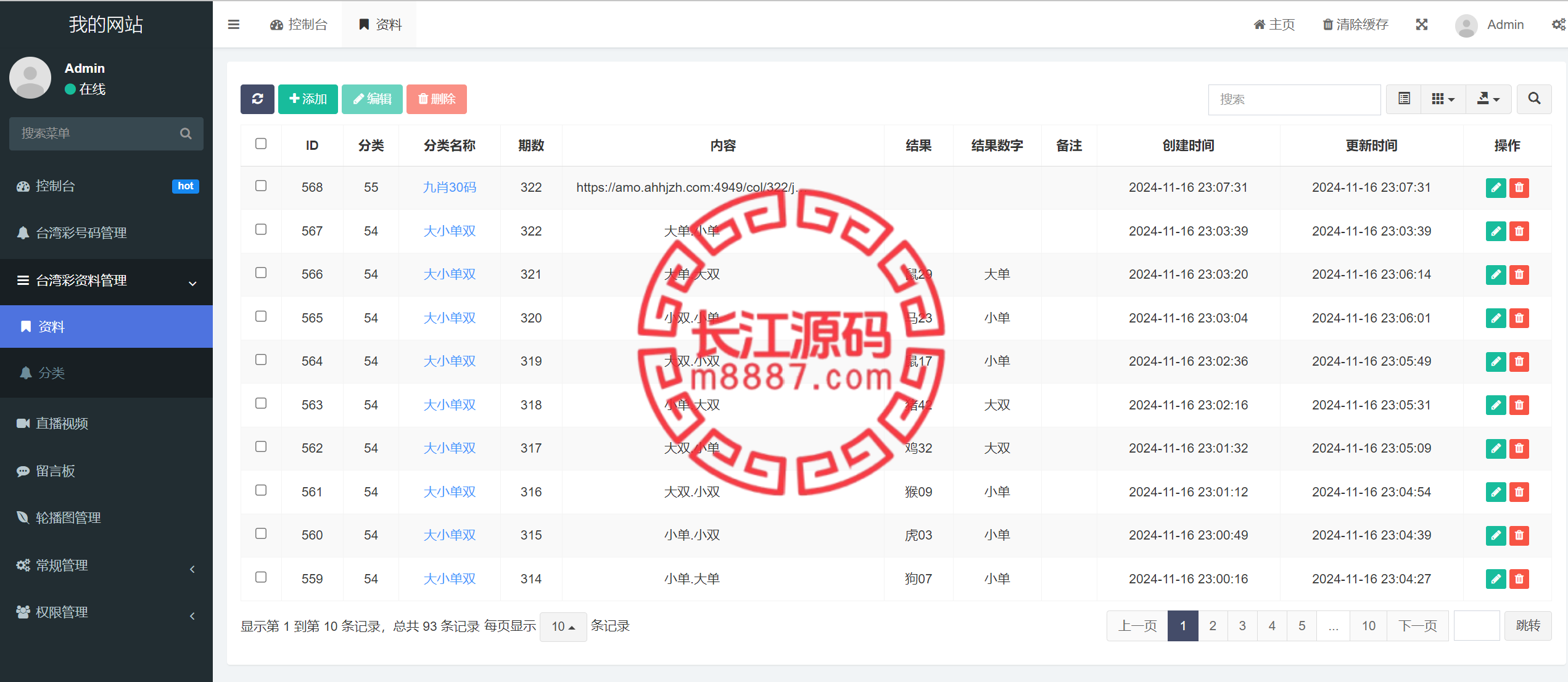This screenshot has height=682, width=1568.
Task: Click the 添加 button
Action: [308, 99]
